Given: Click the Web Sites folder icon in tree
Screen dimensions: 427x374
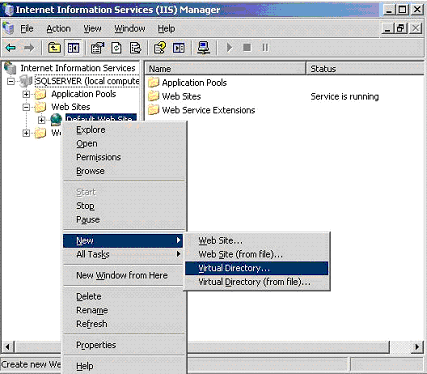Looking at the screenshot, I should click(40, 107).
